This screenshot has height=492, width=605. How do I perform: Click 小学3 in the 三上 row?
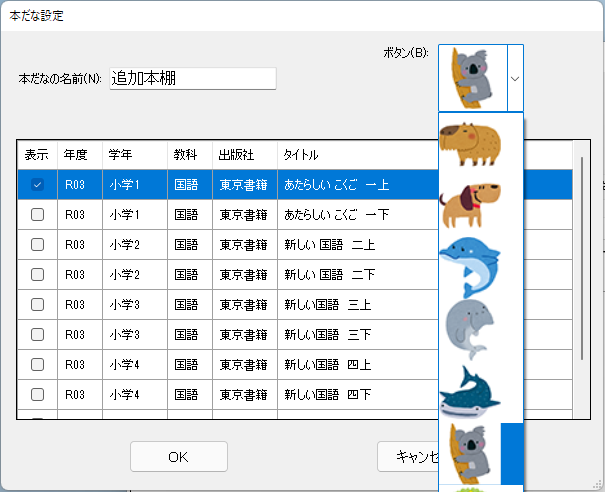[x=124, y=305]
